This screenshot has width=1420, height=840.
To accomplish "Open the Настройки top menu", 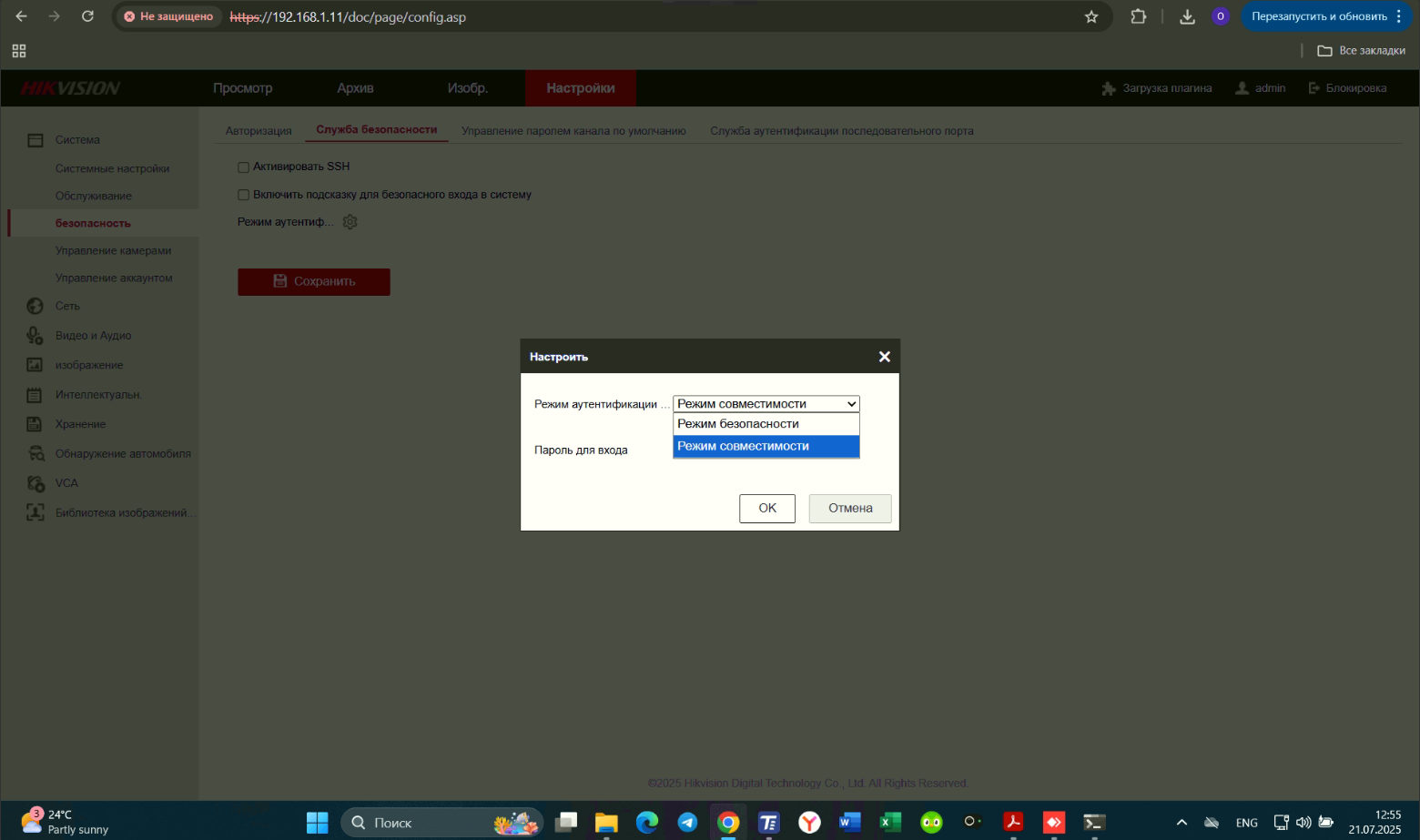I will tap(581, 88).
